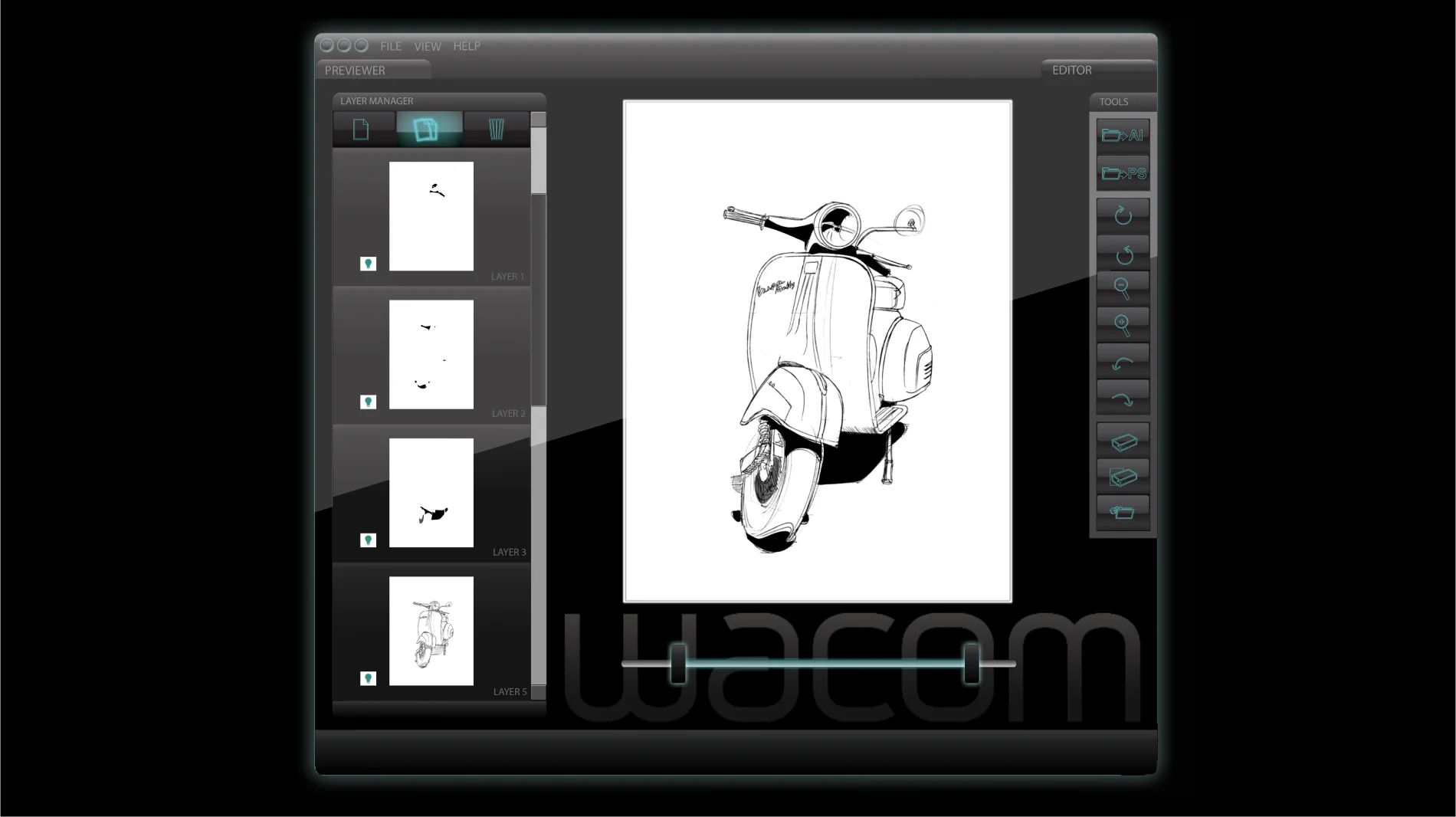Click the scrollbar down arrow in Layer Manager

click(x=539, y=692)
